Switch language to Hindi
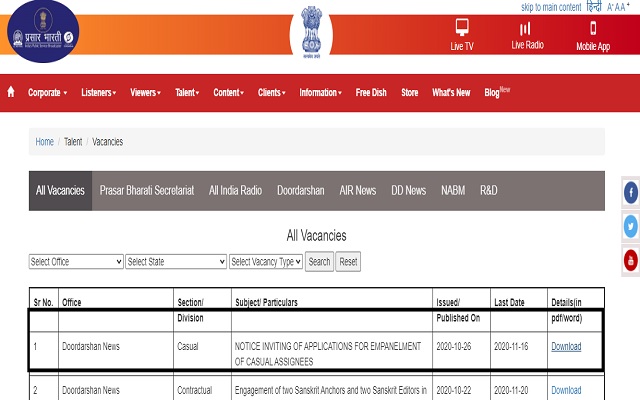Viewport: 640px width, 400px height. [594, 7]
